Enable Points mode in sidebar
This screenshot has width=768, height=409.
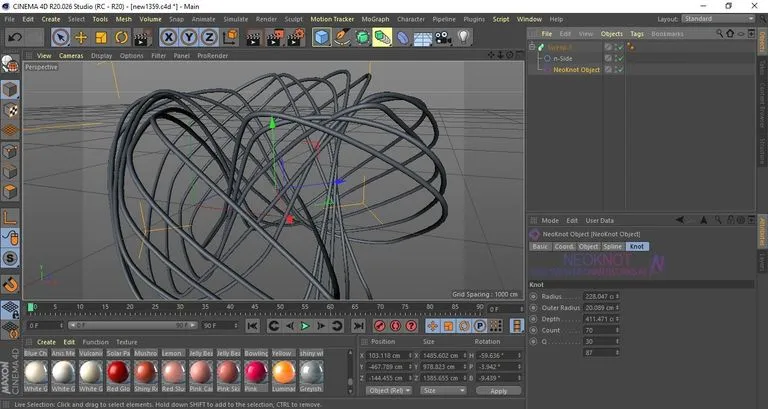[10, 151]
